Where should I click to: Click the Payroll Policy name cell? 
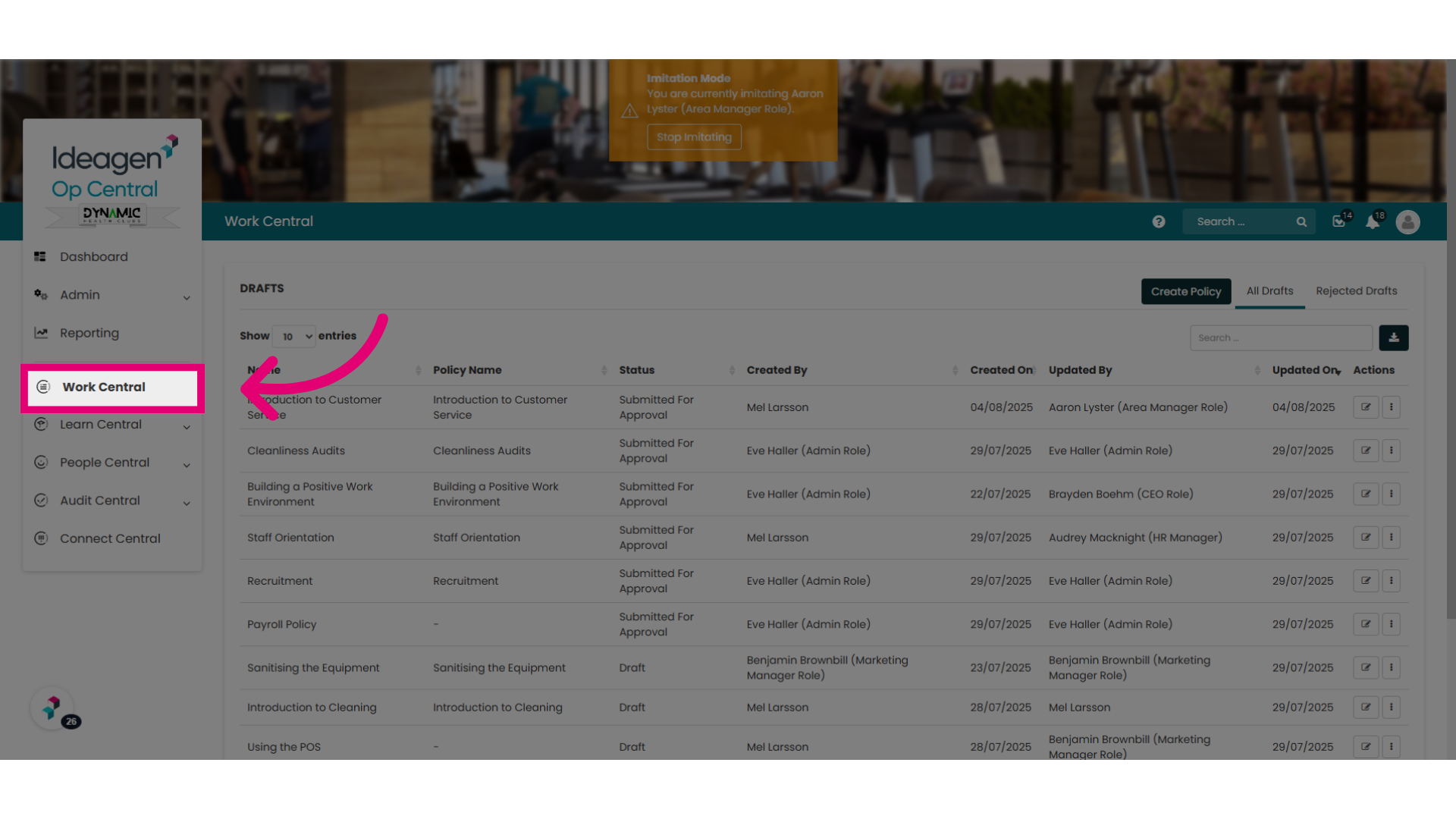pos(281,624)
